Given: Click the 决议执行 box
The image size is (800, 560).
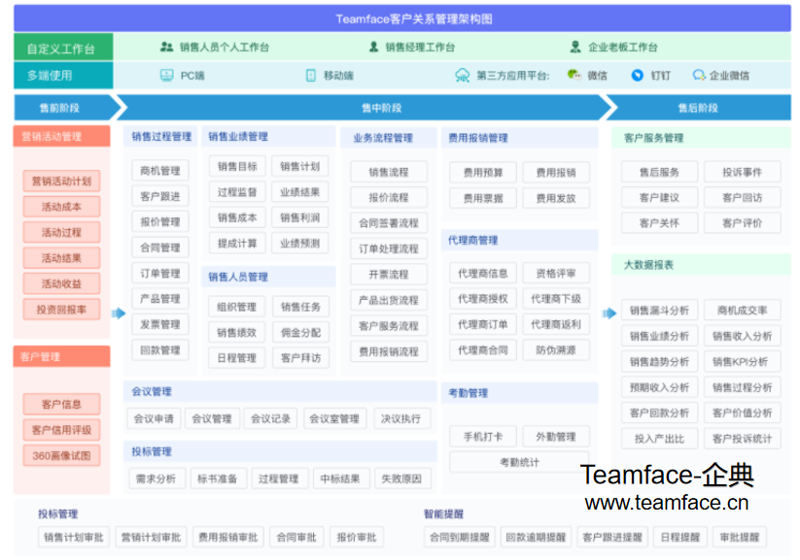Looking at the screenshot, I should coord(402,419).
